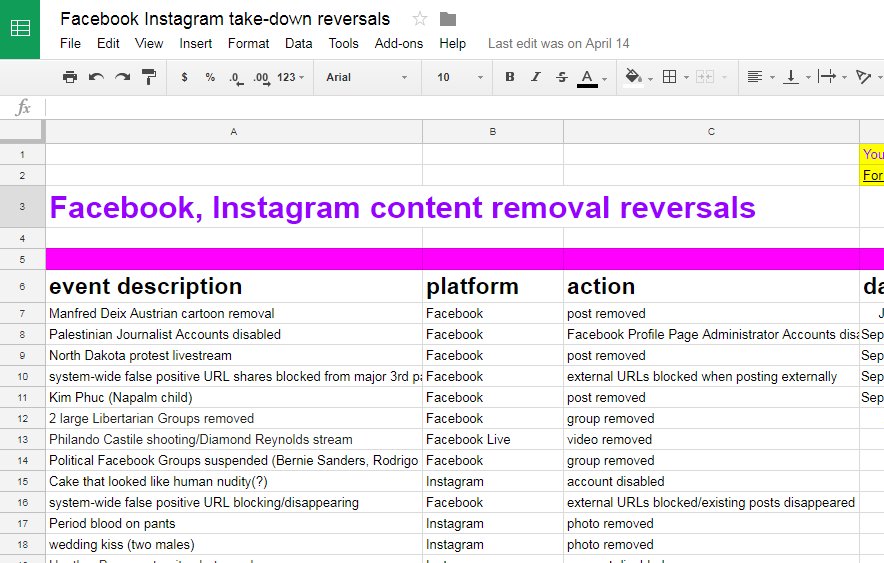Select 'Manfred Deix Austrian cartoon removal' cell
This screenshot has height=563, width=884.
tap(234, 313)
